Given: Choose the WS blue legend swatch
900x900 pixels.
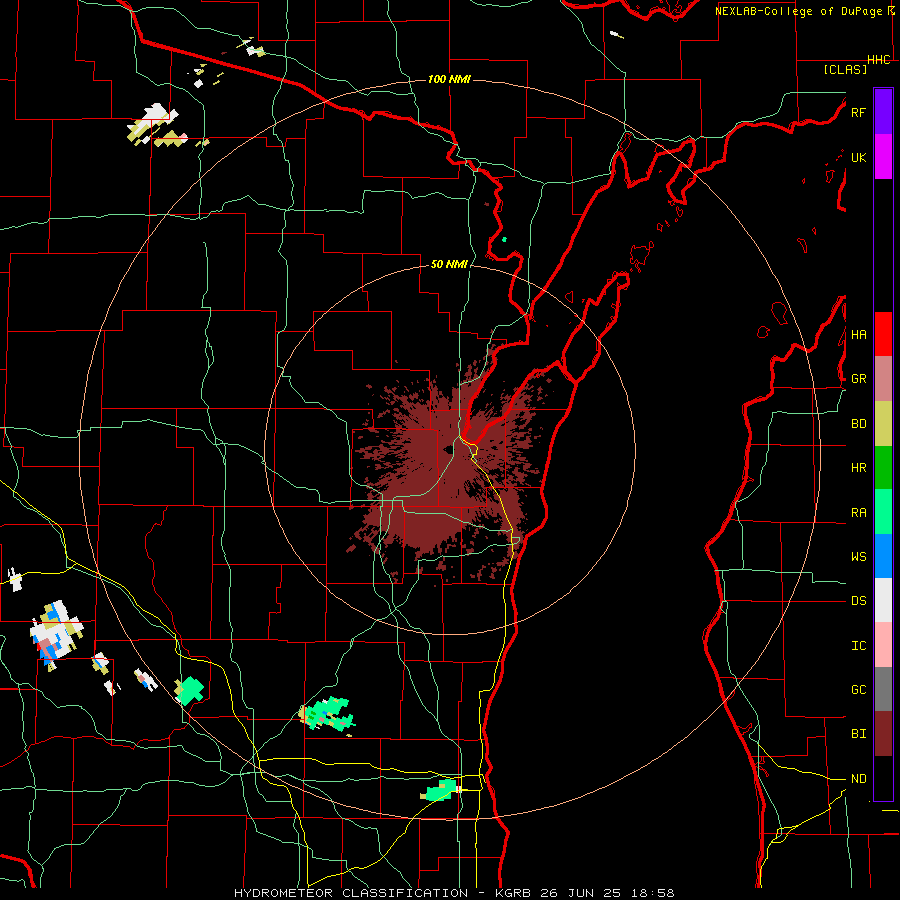Looking at the screenshot, I should (x=883, y=556).
